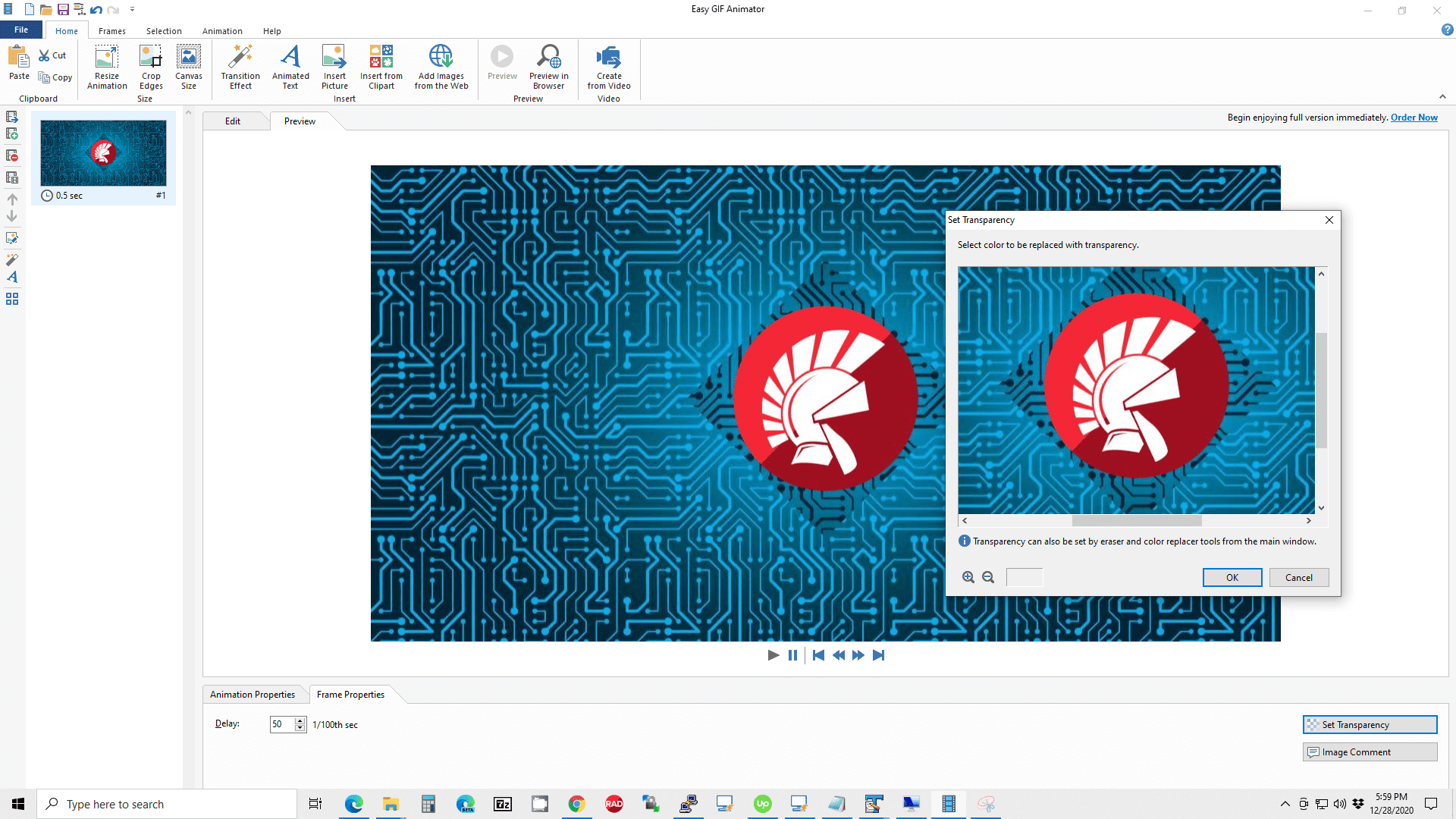Switch to the Edit view tab
The image size is (1456, 819).
233,121
